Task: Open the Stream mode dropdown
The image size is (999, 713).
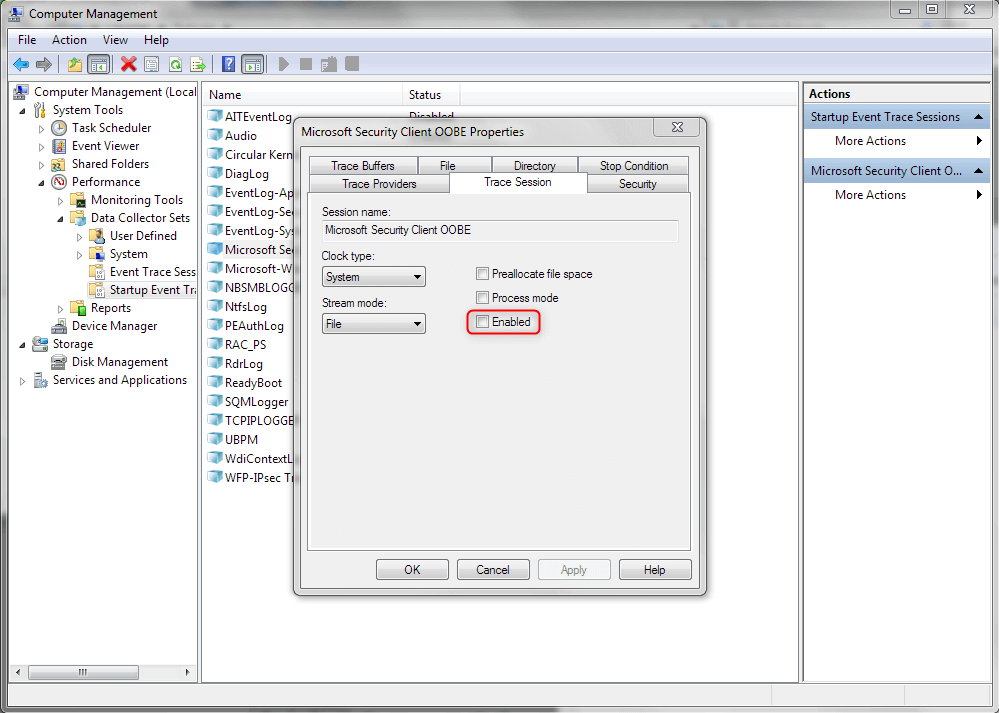Action: [x=373, y=324]
